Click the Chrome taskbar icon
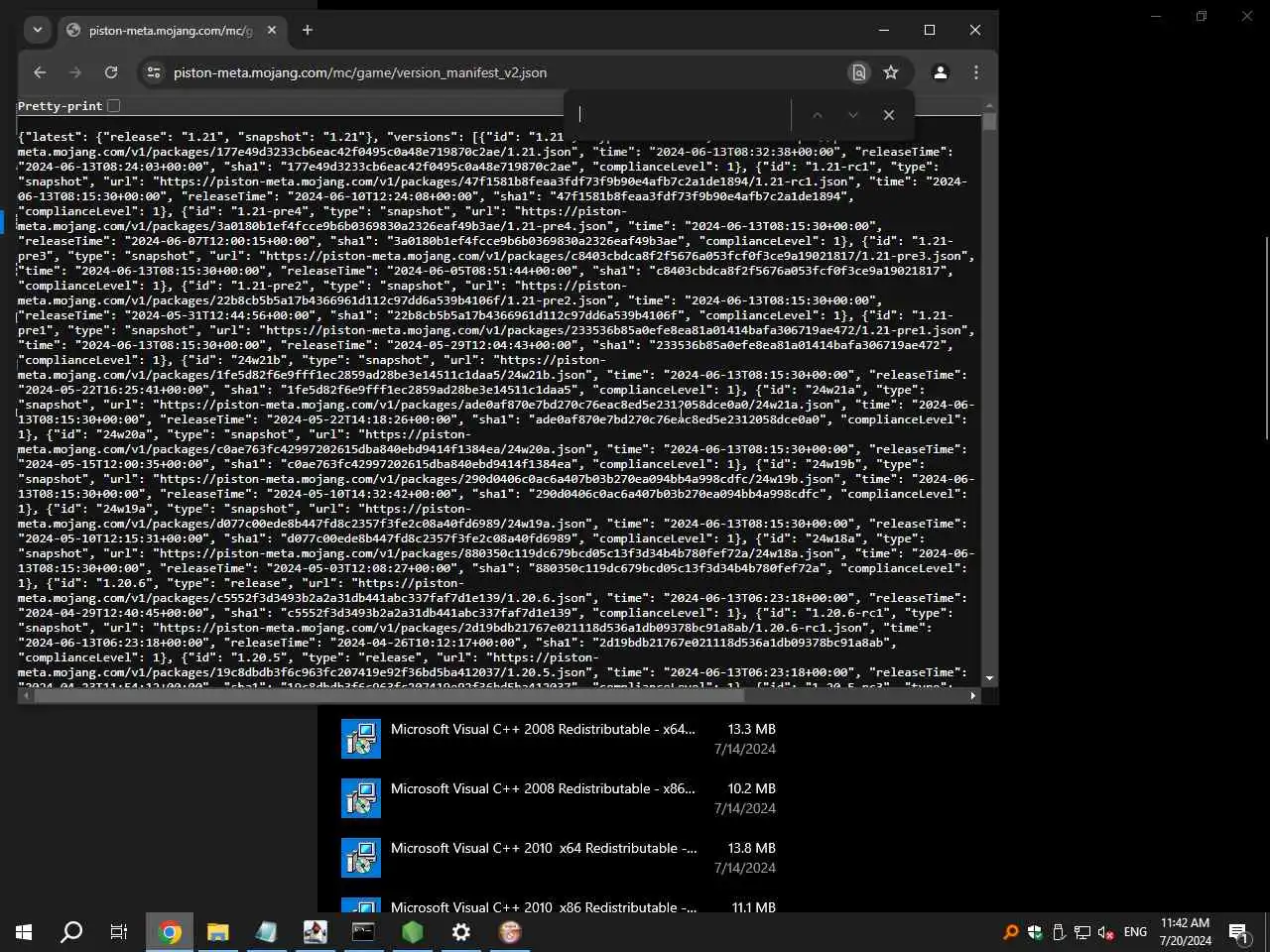1270x952 pixels. coord(170,932)
